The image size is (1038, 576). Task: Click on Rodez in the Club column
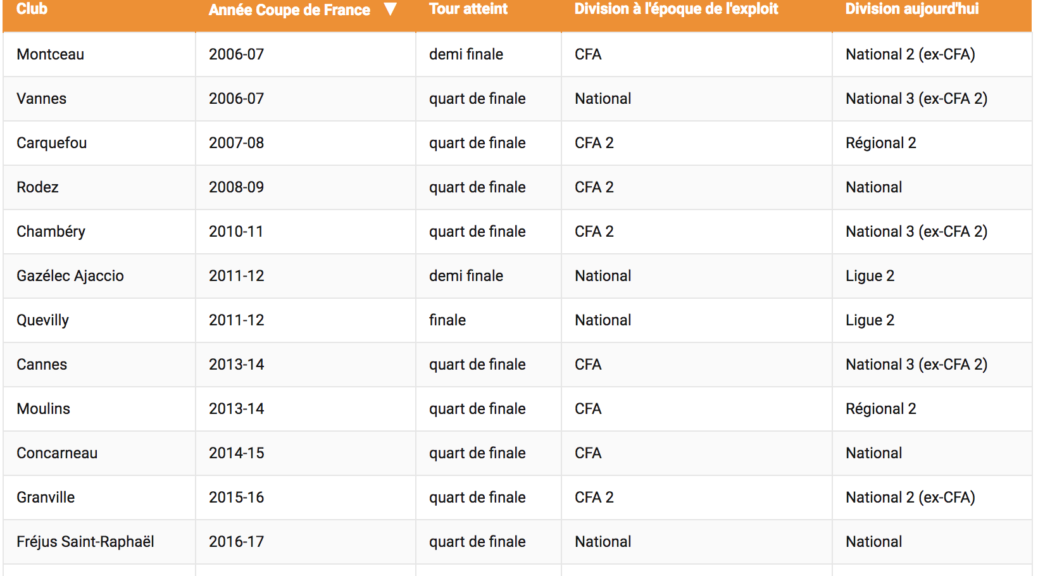37,187
